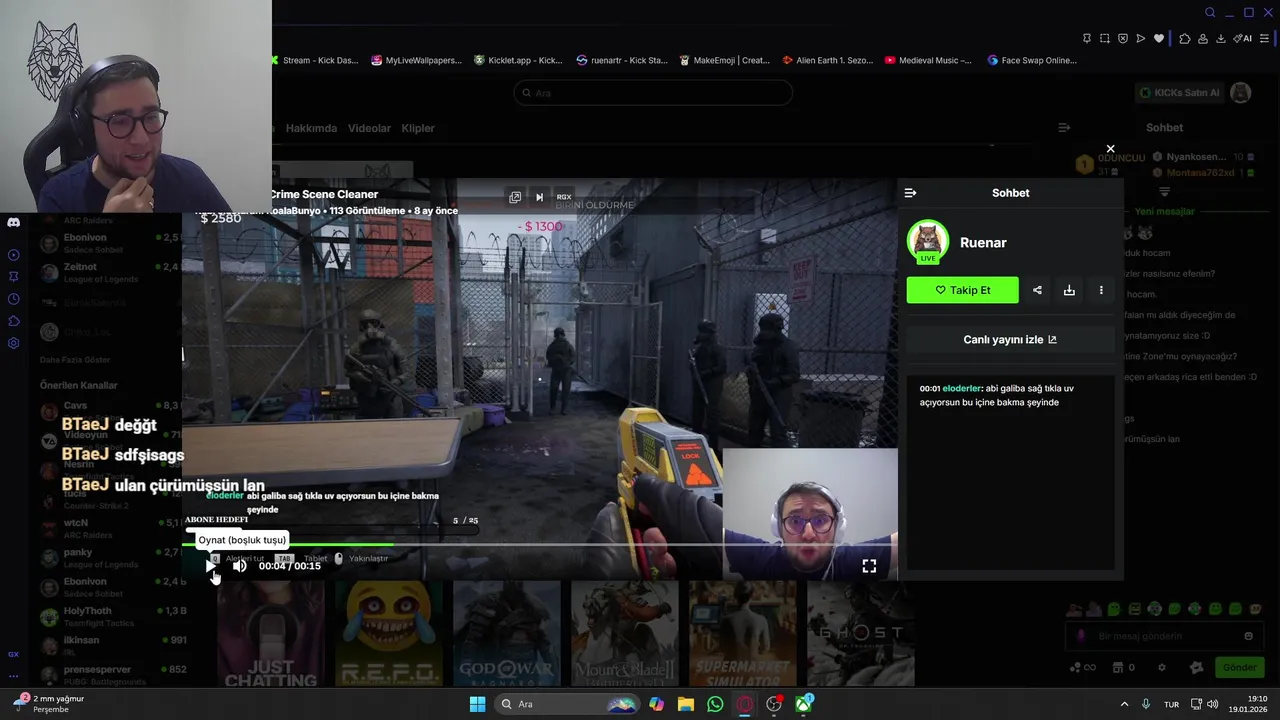
Task: Open God of War category thumbnail
Action: pos(507,634)
